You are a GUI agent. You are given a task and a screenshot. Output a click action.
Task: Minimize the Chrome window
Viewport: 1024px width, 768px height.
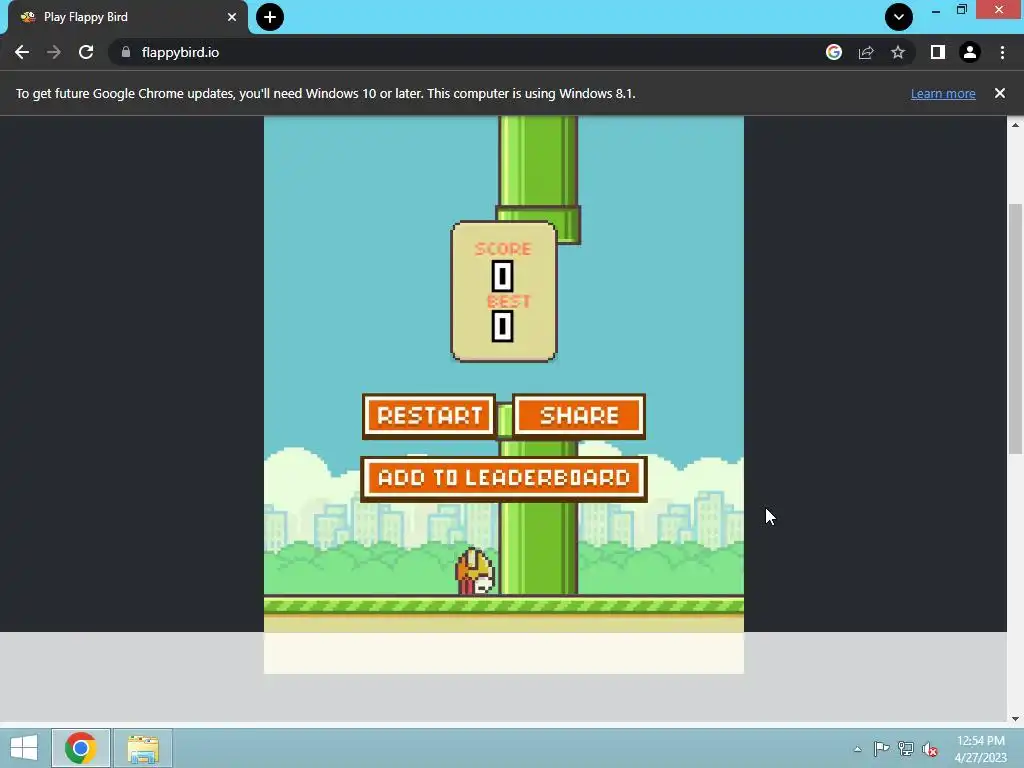point(936,10)
